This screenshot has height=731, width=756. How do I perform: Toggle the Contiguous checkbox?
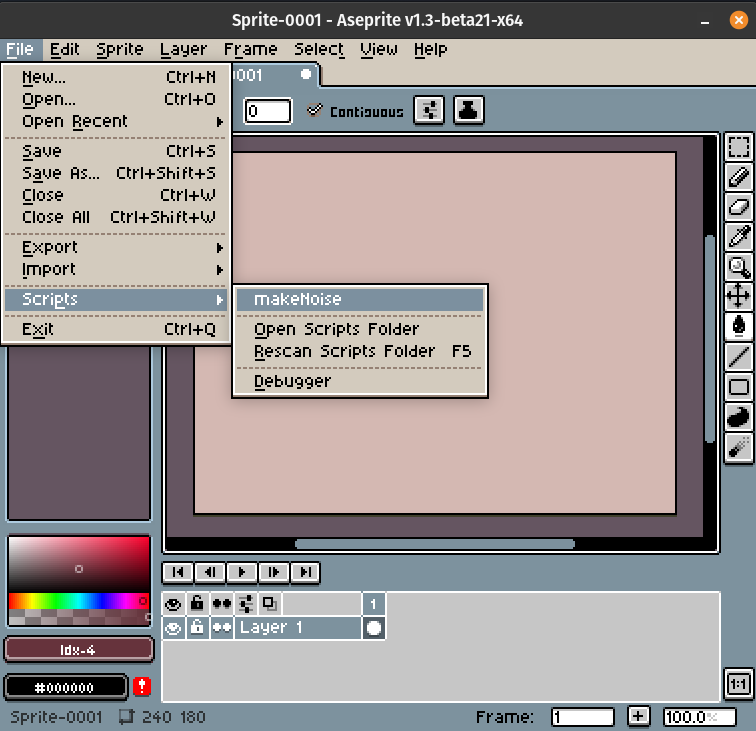click(316, 112)
